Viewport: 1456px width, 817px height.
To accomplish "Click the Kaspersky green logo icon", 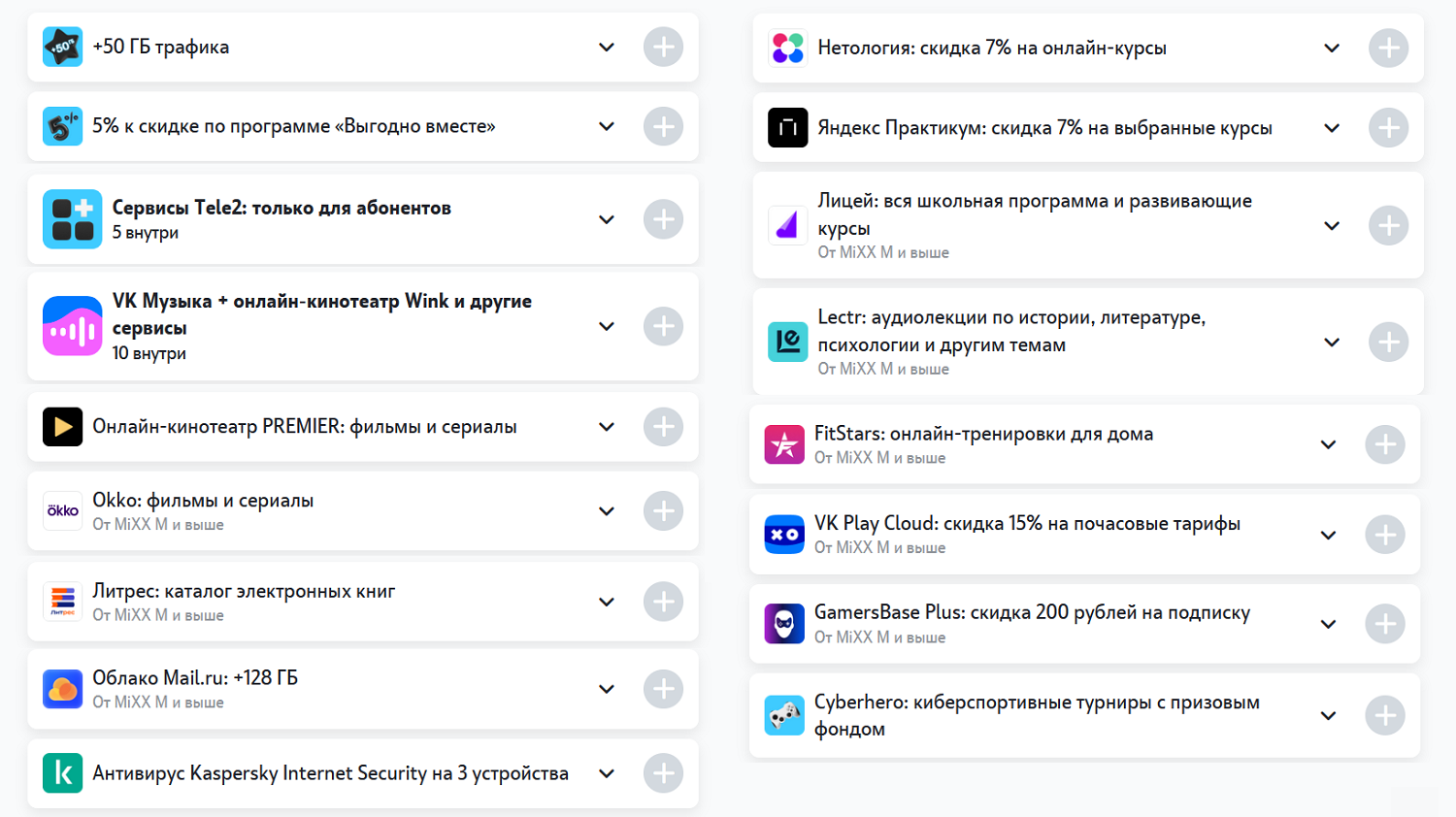I will [62, 773].
